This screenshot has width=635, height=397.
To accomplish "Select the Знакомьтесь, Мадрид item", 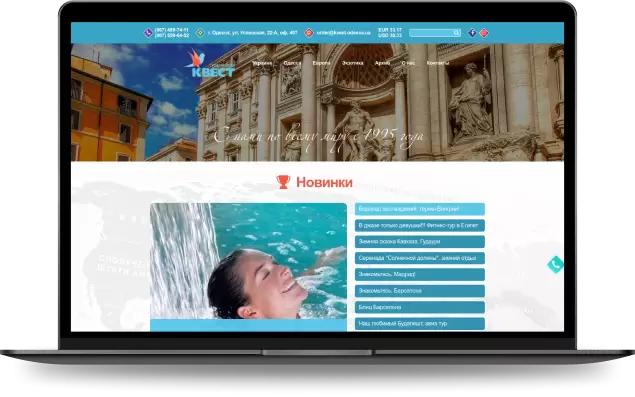I will (x=420, y=274).
